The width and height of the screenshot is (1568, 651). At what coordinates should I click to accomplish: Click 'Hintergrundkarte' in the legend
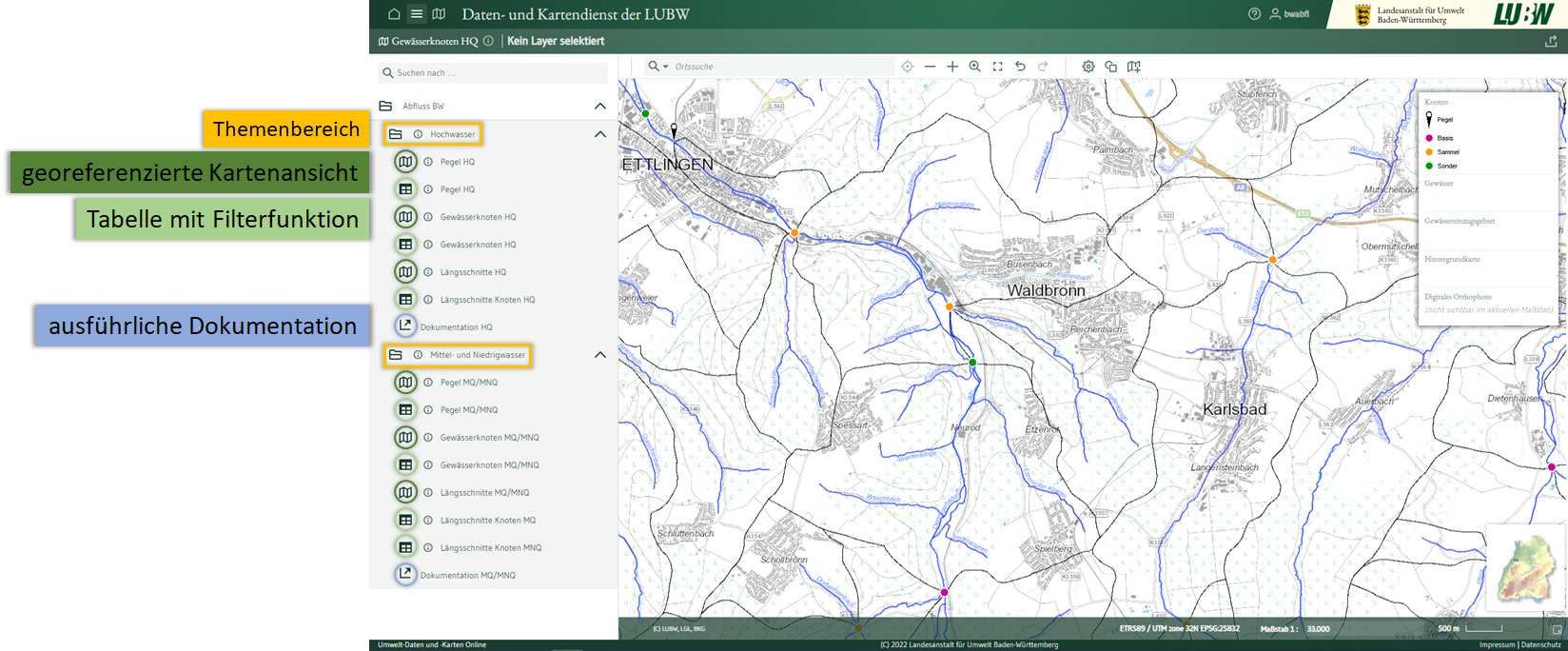click(x=1452, y=259)
